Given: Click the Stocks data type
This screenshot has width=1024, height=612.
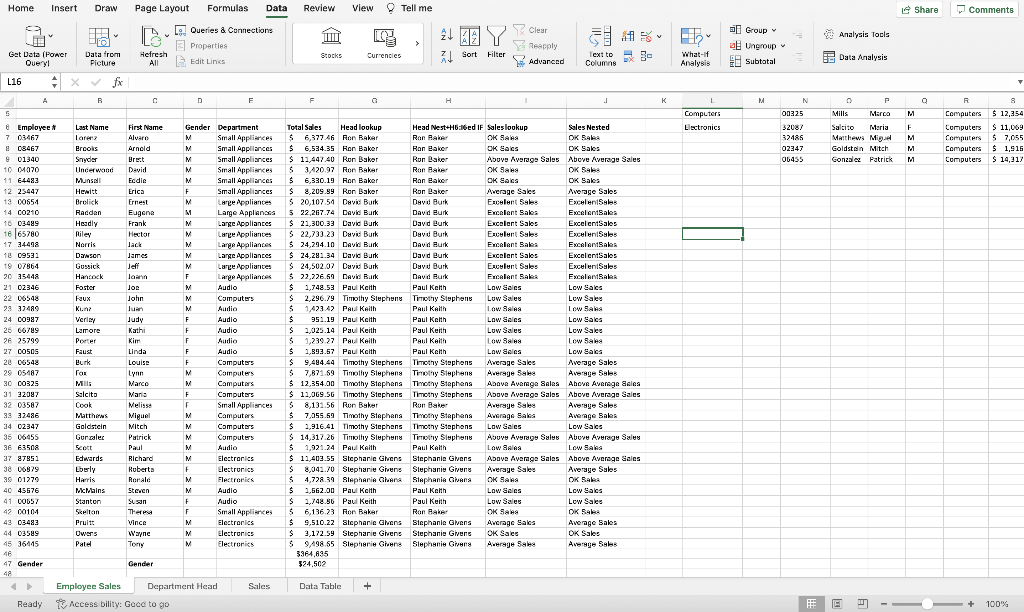Looking at the screenshot, I should [333, 43].
